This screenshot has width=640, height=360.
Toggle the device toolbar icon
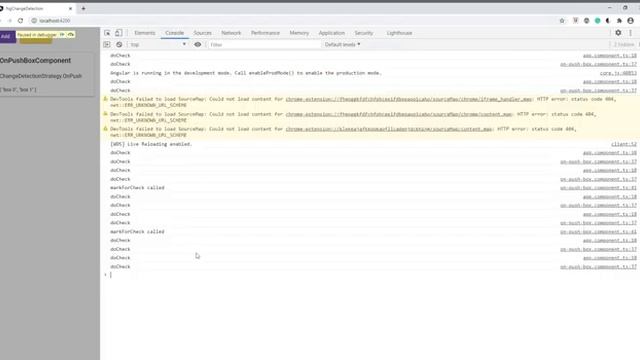(118, 33)
